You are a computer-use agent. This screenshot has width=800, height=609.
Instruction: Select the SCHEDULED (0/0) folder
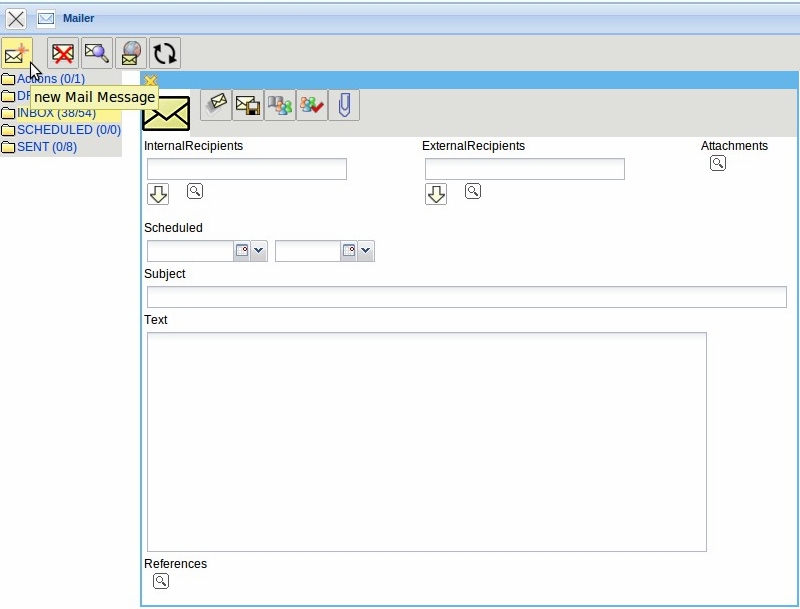pos(68,130)
